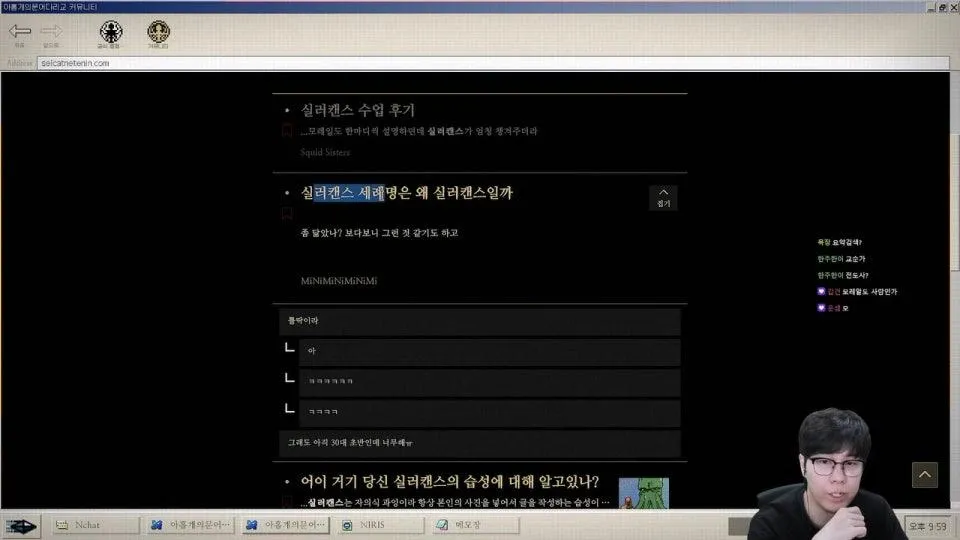Open the start menu arrow button
The width and height of the screenshot is (960, 540).
pos(21,526)
